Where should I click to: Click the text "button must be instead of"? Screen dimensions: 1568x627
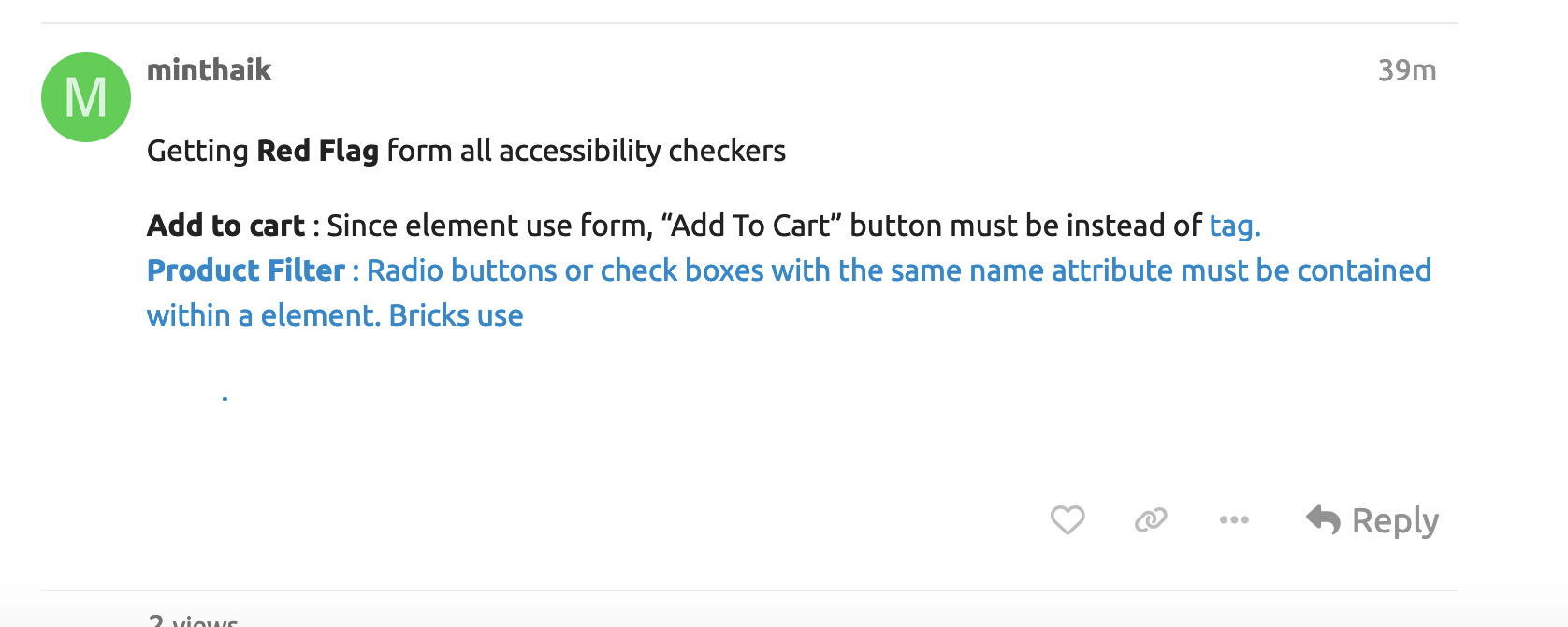(x=1025, y=226)
